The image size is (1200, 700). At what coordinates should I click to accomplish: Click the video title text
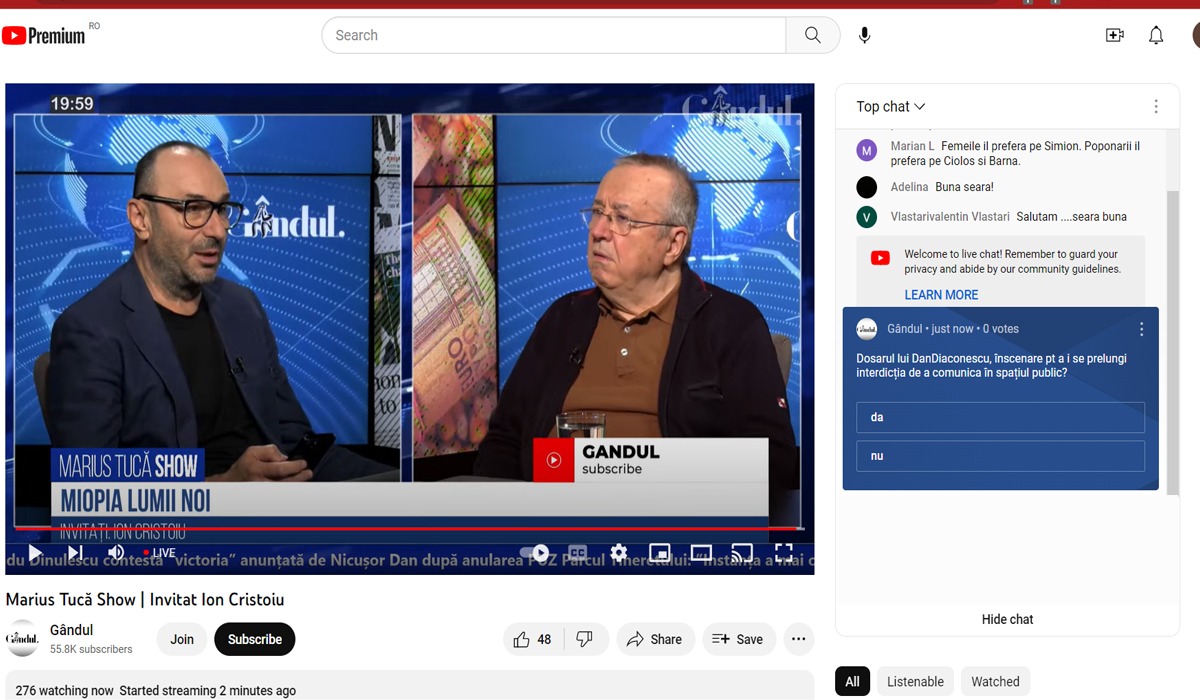145,600
